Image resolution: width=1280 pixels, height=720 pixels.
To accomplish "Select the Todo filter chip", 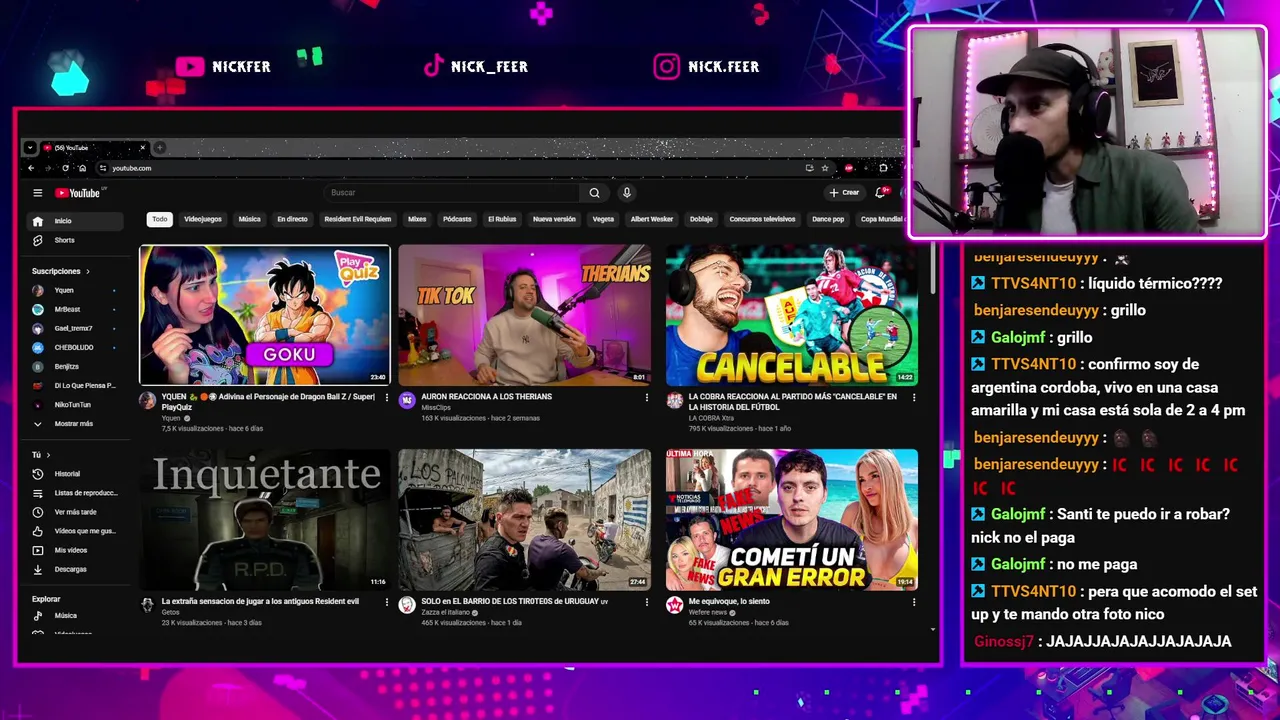I will tap(159, 219).
